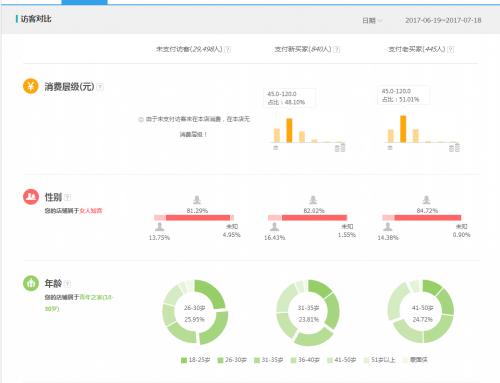Viewport: 500px width, 383px height.
Task: Click the 14.38% male percentage
Action: [388, 238]
